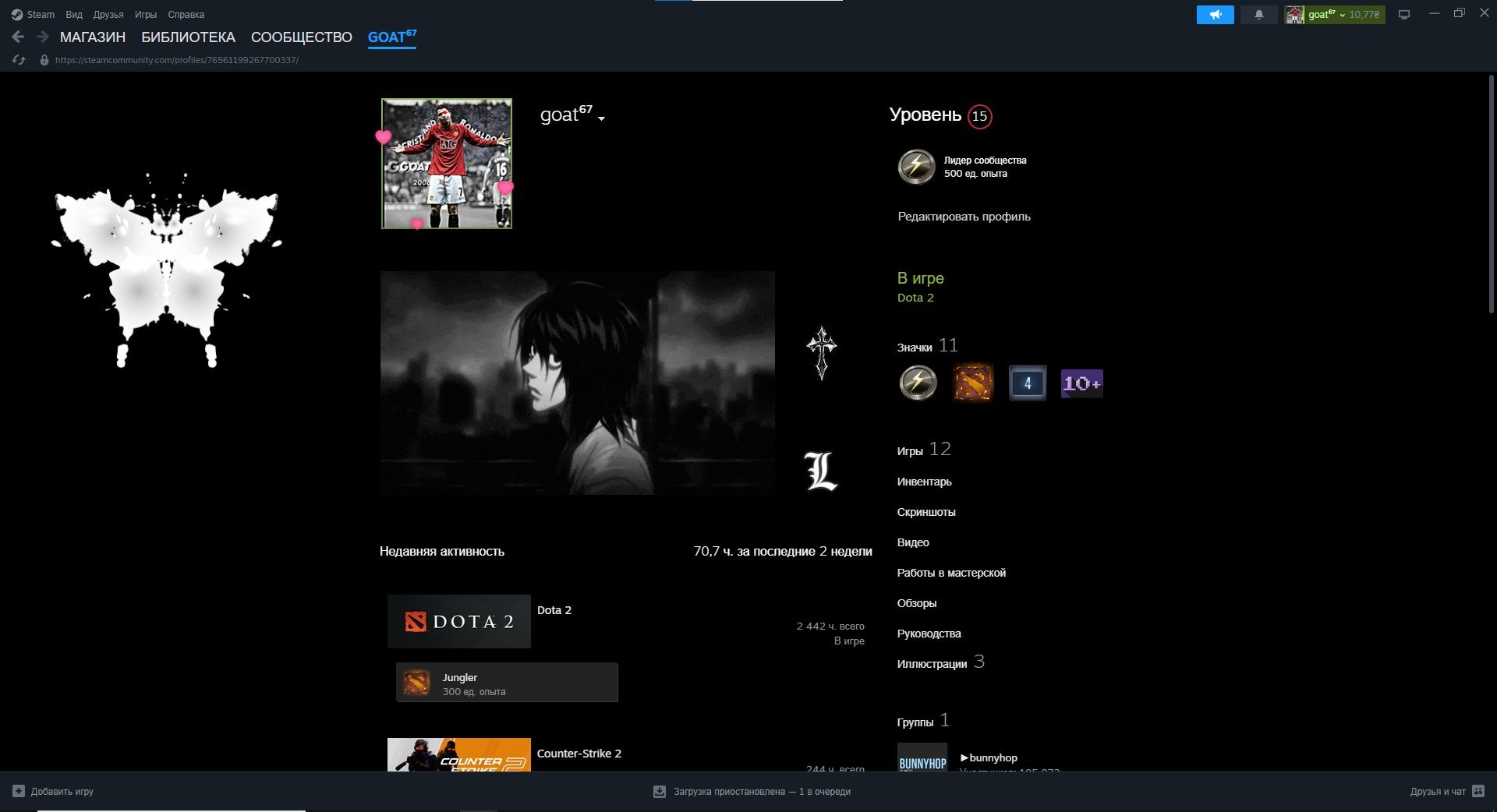Image resolution: width=1497 pixels, height=812 pixels.
Task: Click the Add a game plus icon
Action: (19, 791)
